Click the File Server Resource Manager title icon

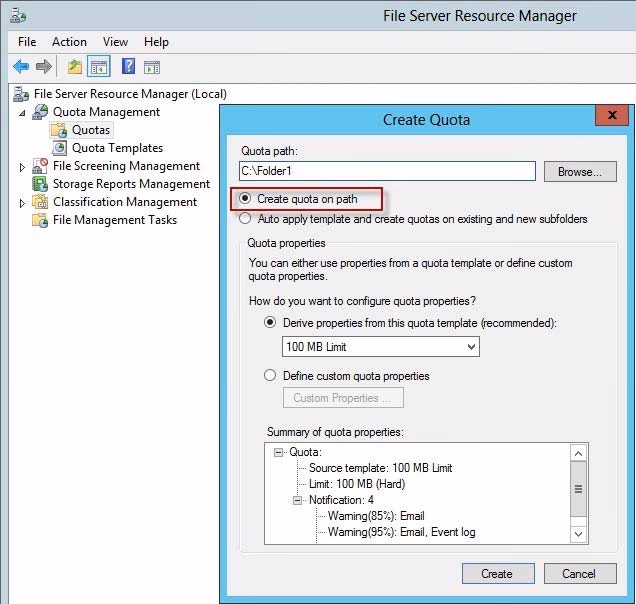[x=18, y=16]
